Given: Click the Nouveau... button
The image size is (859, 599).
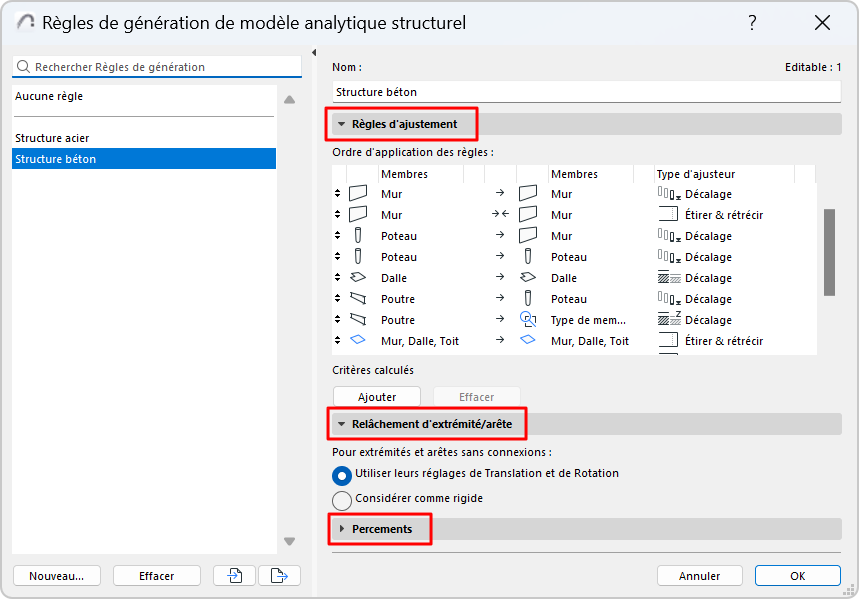Looking at the screenshot, I should [x=56, y=575].
